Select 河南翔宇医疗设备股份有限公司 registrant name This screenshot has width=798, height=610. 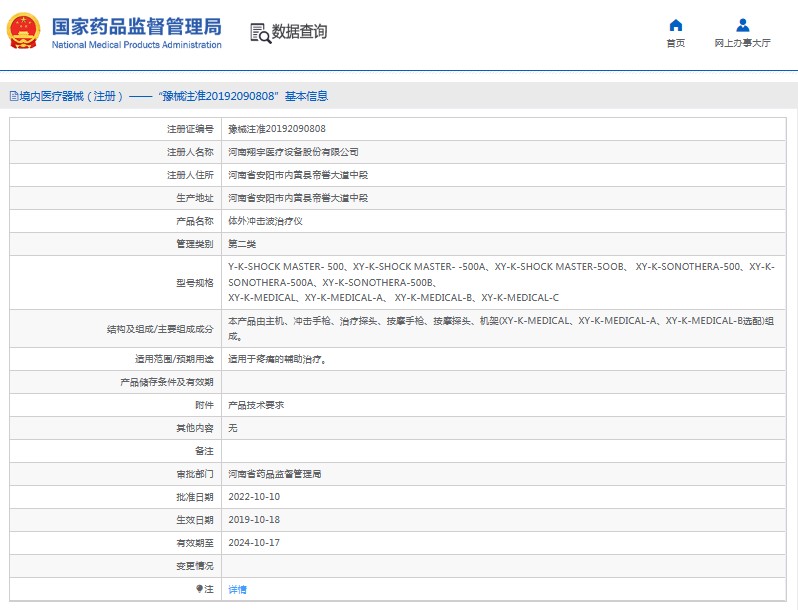coord(293,152)
